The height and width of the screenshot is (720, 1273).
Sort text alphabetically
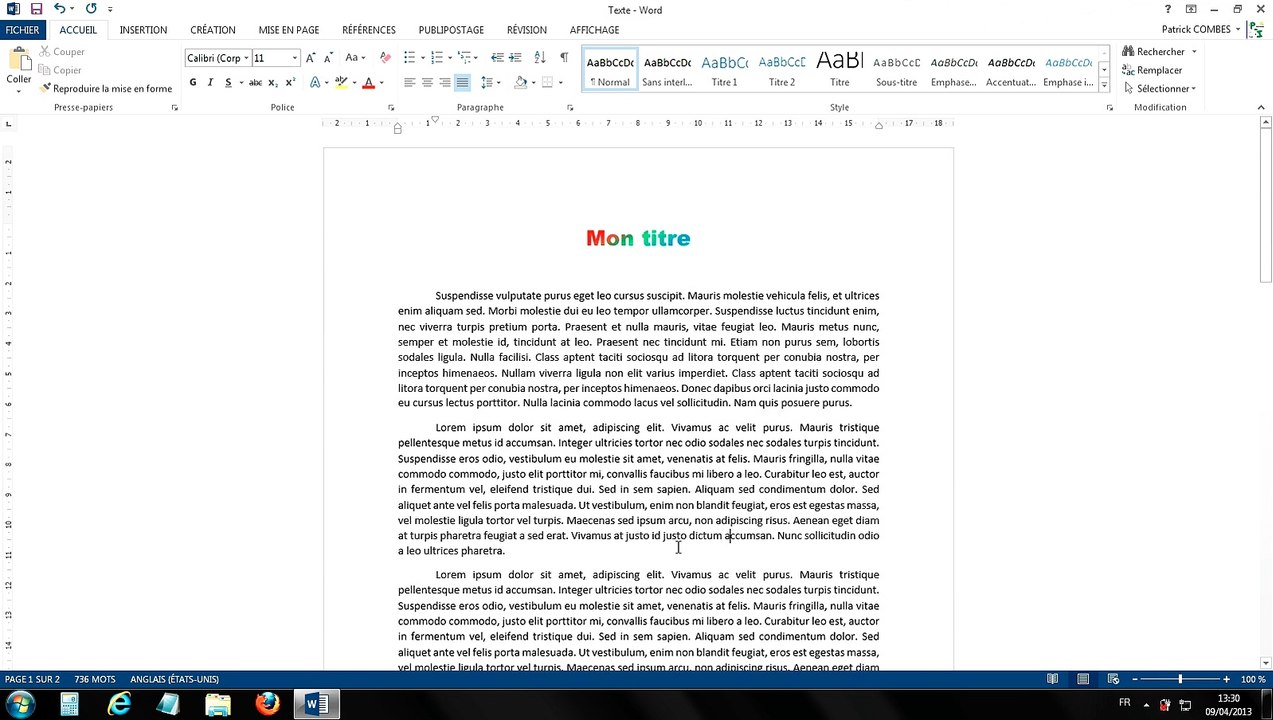point(540,58)
